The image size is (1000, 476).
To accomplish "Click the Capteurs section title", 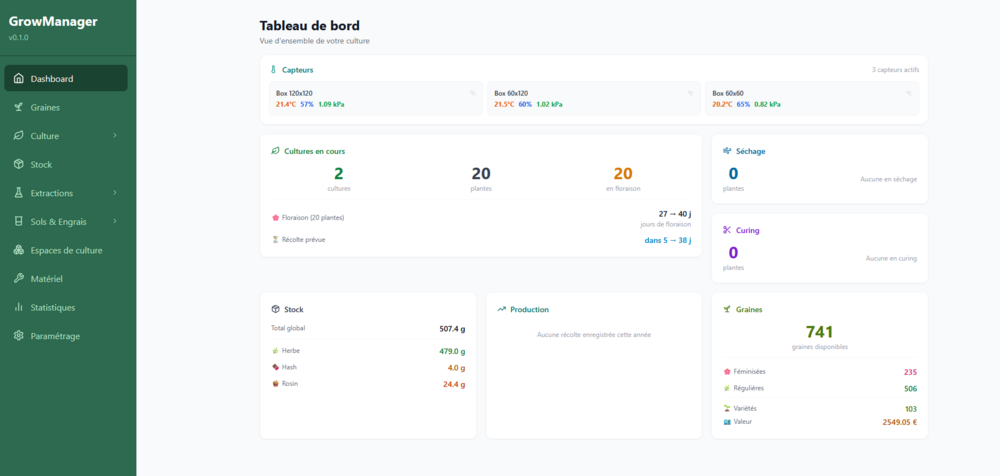I will (x=297, y=70).
